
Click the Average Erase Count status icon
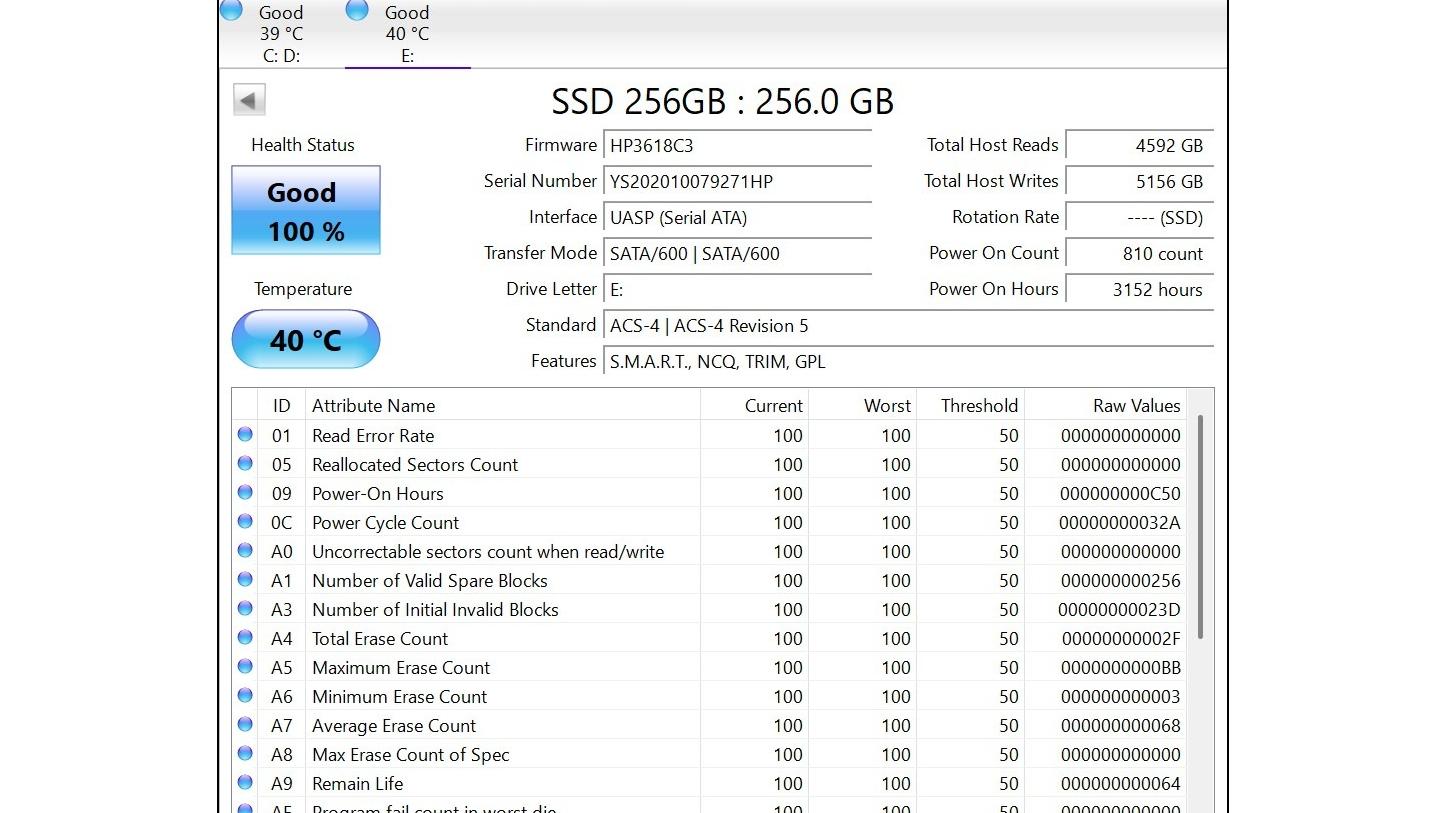(x=245, y=725)
